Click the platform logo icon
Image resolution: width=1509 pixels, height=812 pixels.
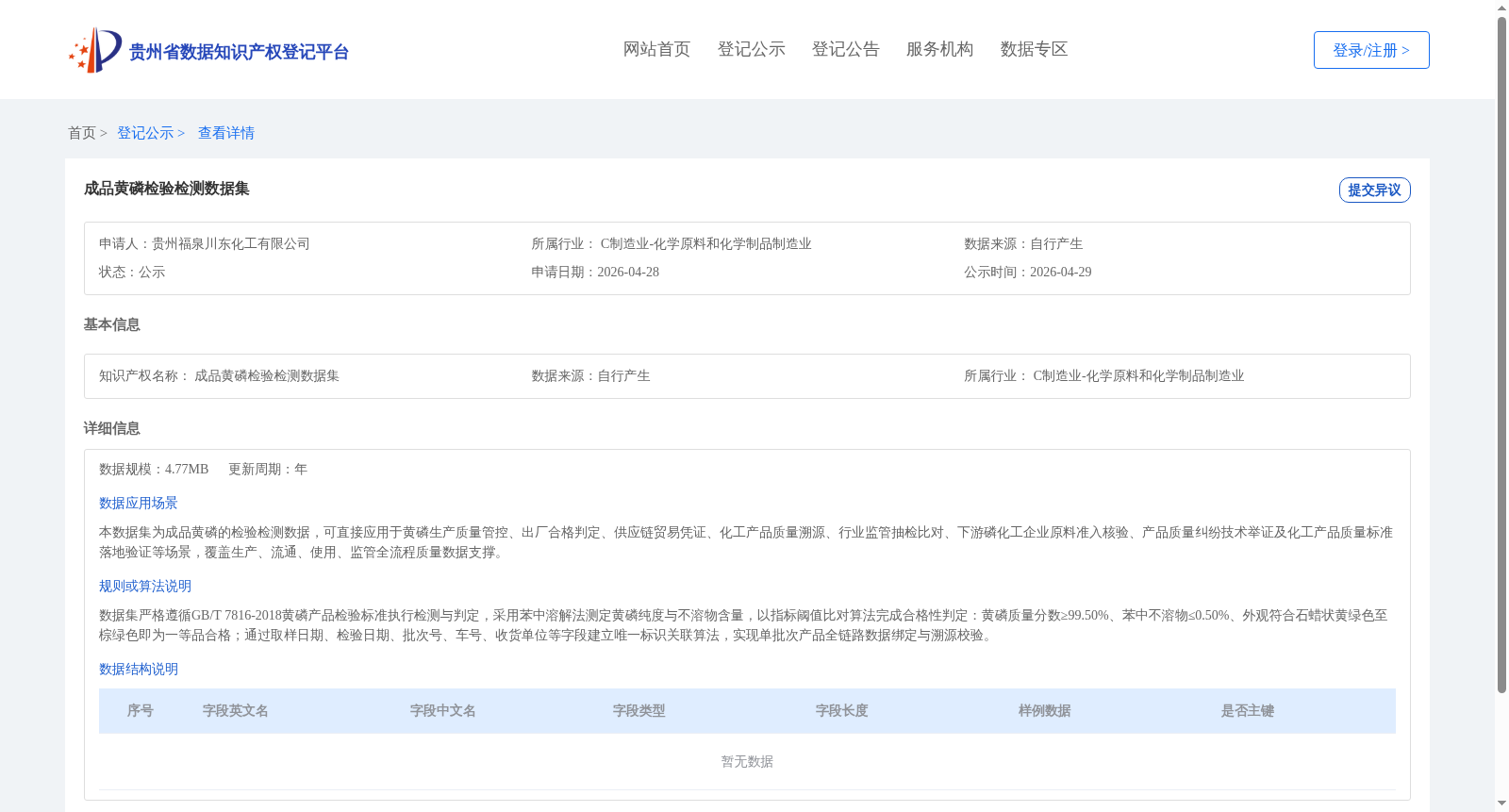click(x=95, y=50)
